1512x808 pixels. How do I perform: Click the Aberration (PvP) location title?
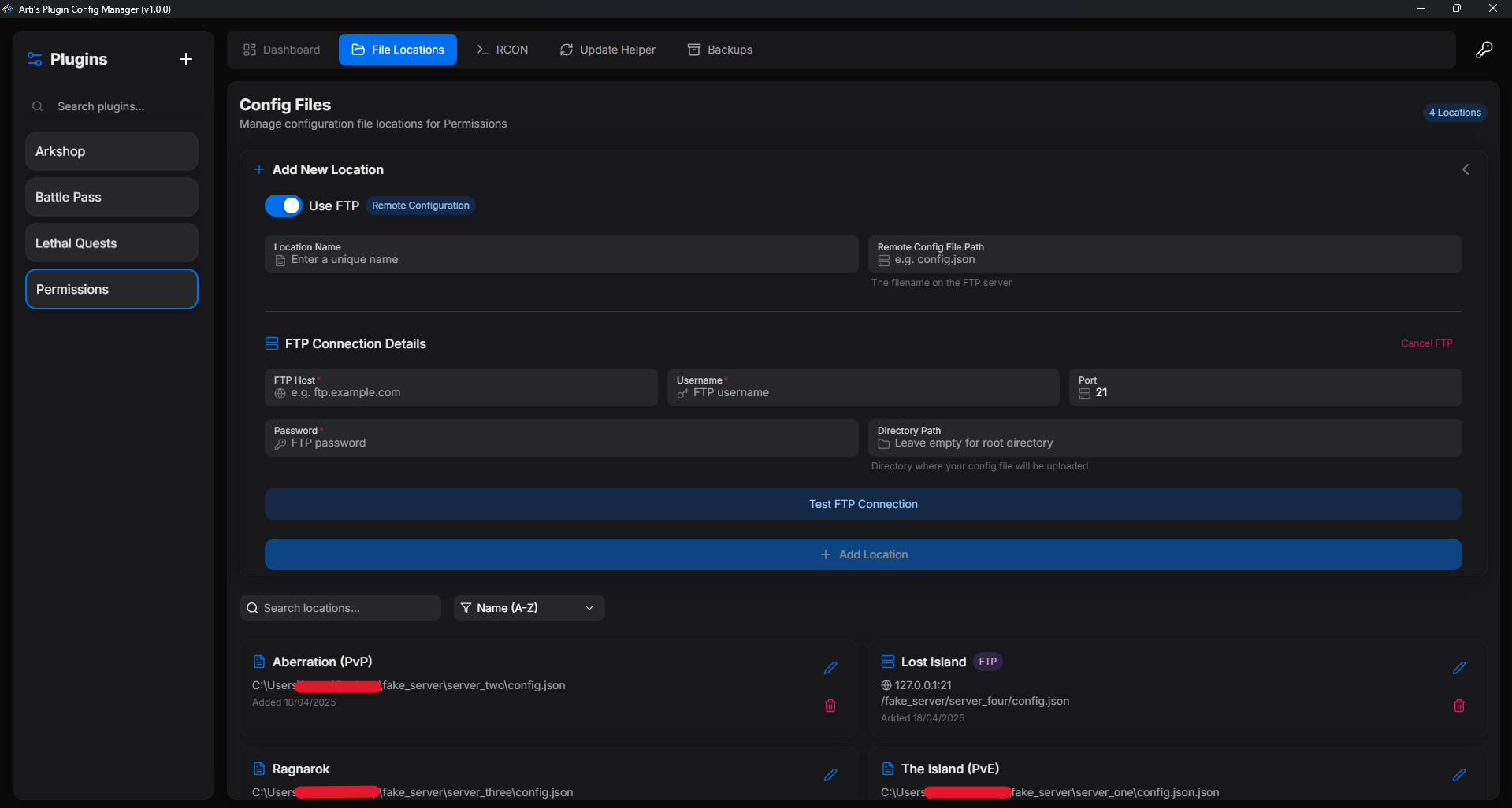pyautogui.click(x=322, y=662)
